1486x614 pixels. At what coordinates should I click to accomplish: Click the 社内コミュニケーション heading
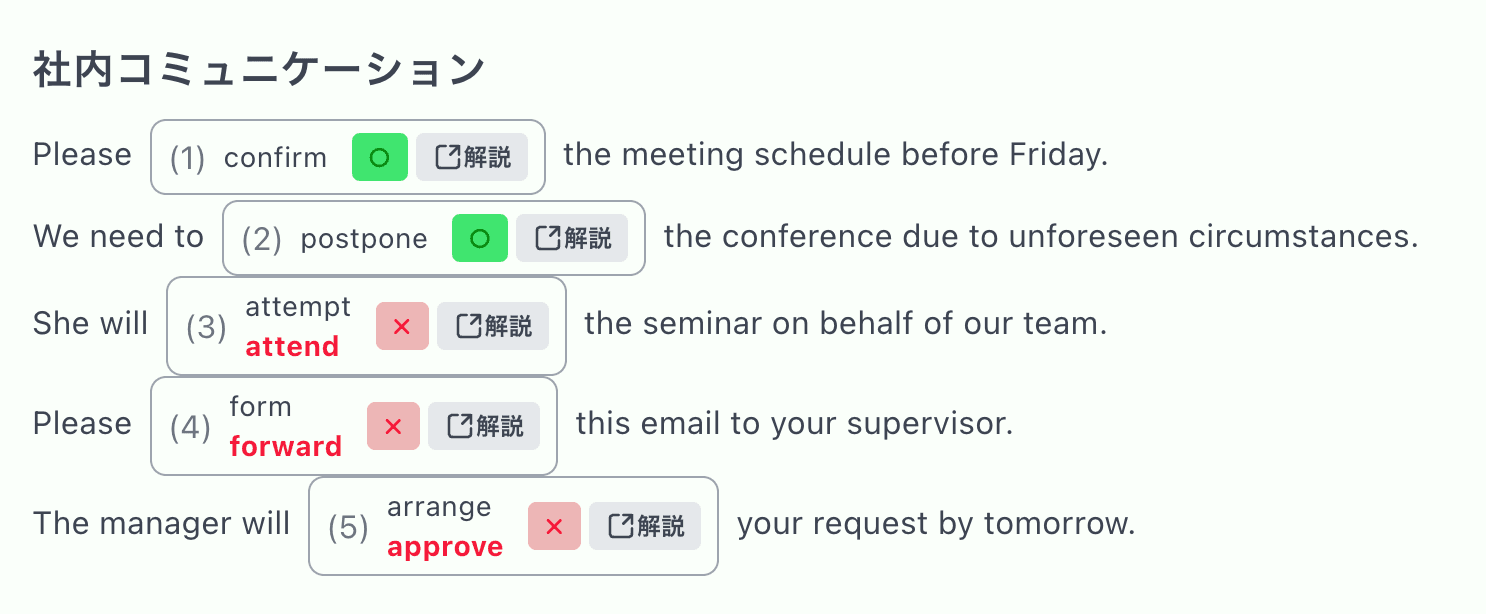point(259,70)
